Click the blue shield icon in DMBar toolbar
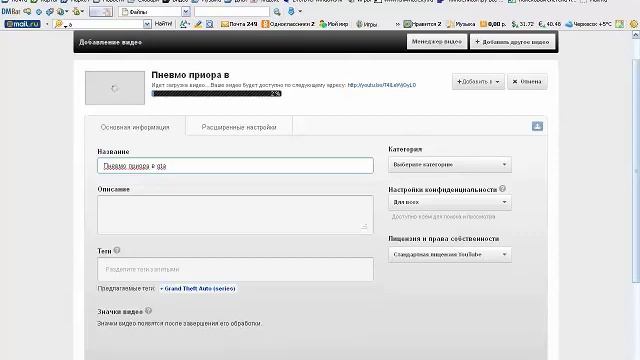The width and height of the screenshot is (640, 360). [291, 11]
